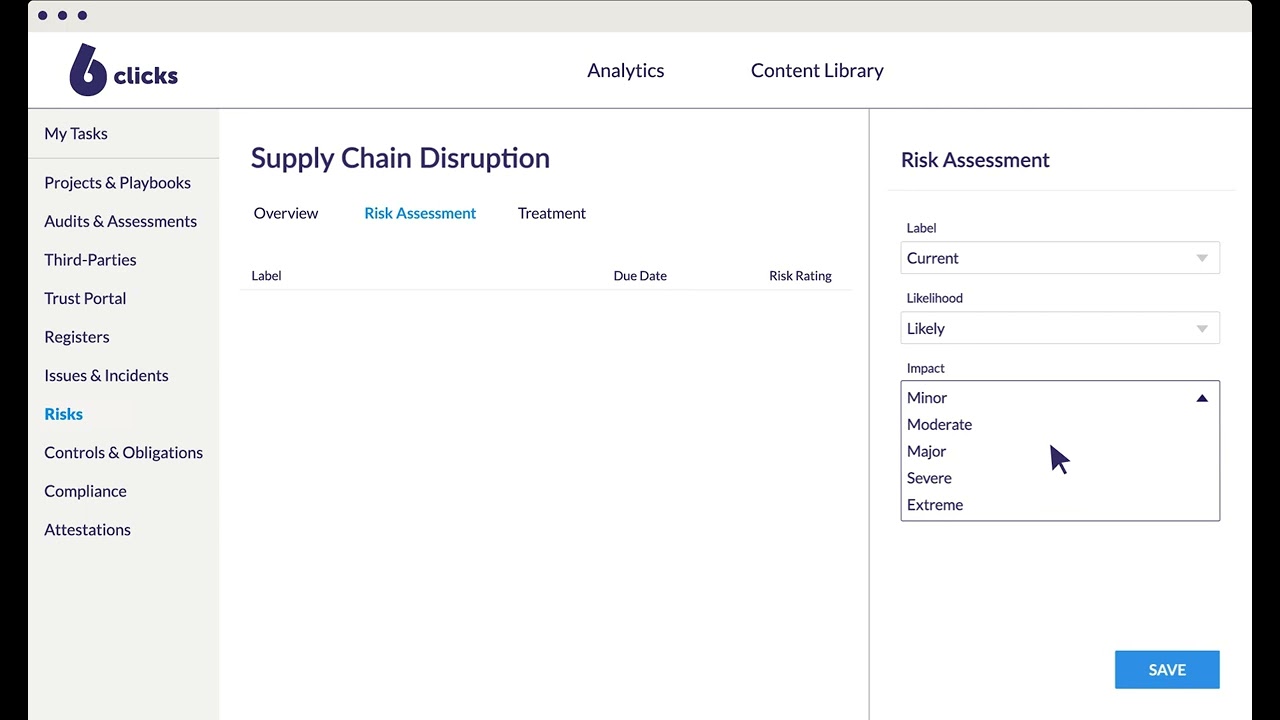Select Moderate impact option
This screenshot has height=720, width=1280.
point(939,424)
